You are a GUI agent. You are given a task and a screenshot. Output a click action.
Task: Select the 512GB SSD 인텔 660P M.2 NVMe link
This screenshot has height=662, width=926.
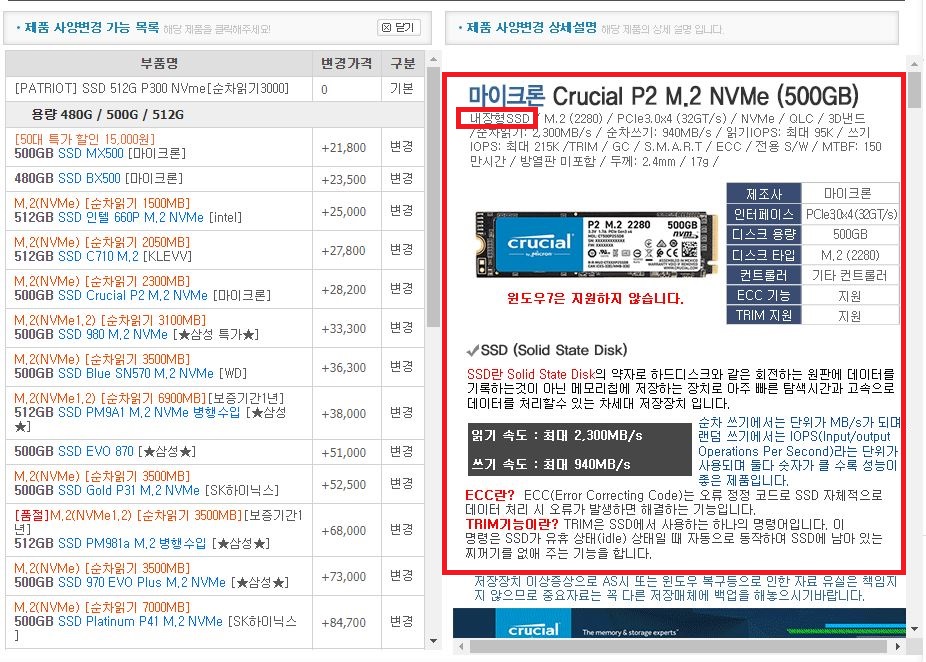click(x=128, y=217)
